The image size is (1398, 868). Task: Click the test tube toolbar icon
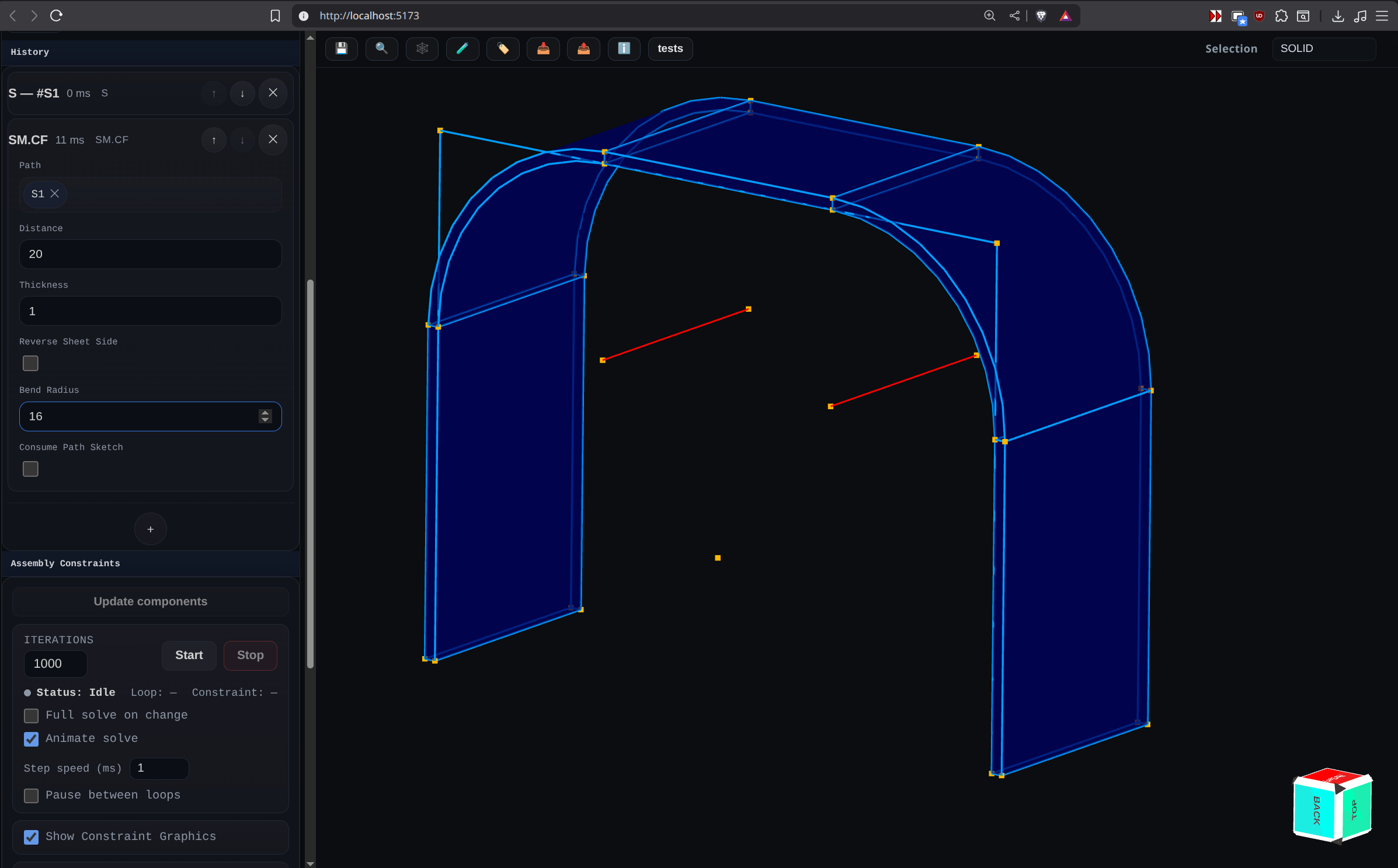click(462, 48)
